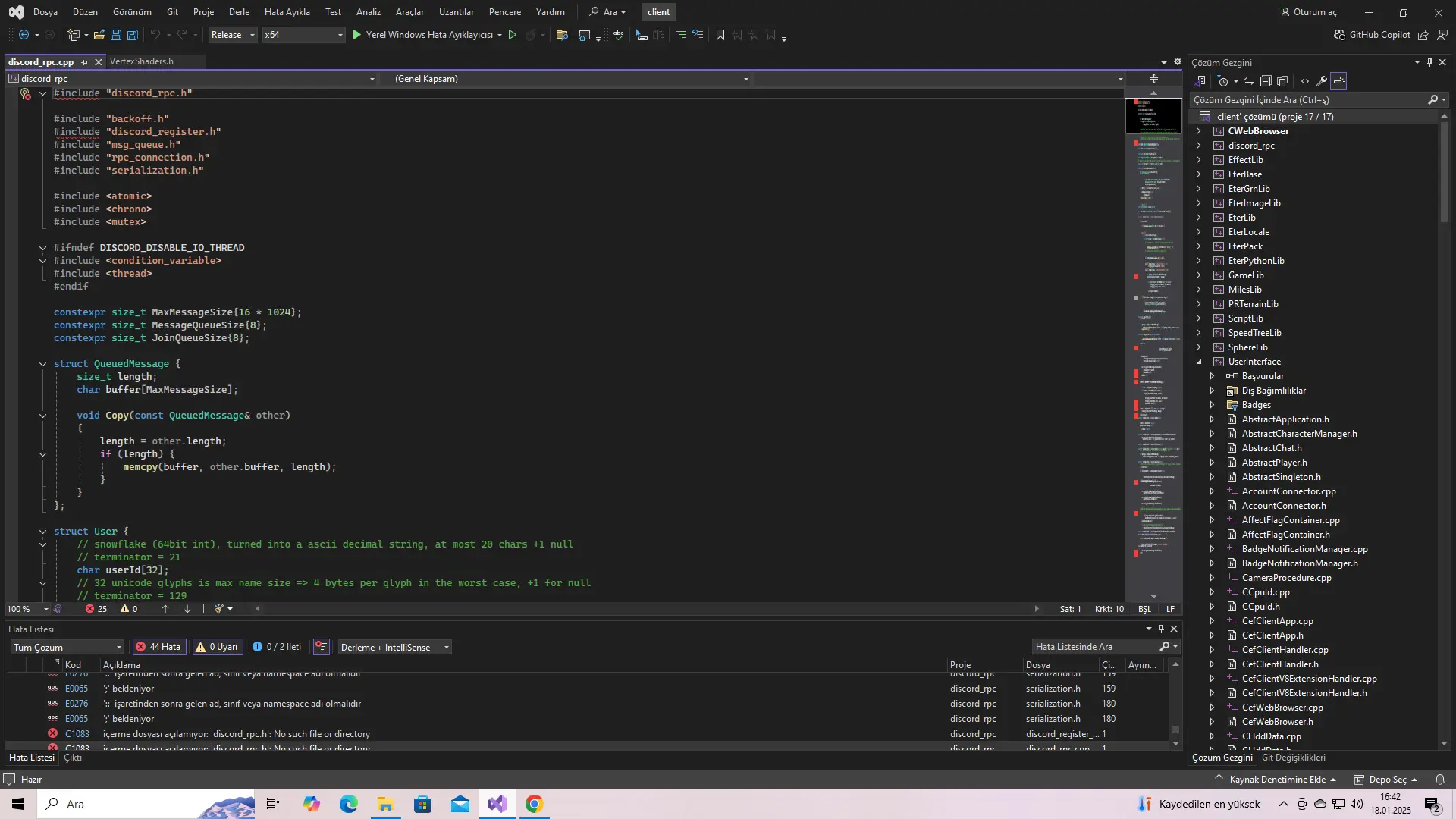Click the bookmark toggle icon in toolbar
Viewport: 1456px width, 819px height.
pos(720,35)
